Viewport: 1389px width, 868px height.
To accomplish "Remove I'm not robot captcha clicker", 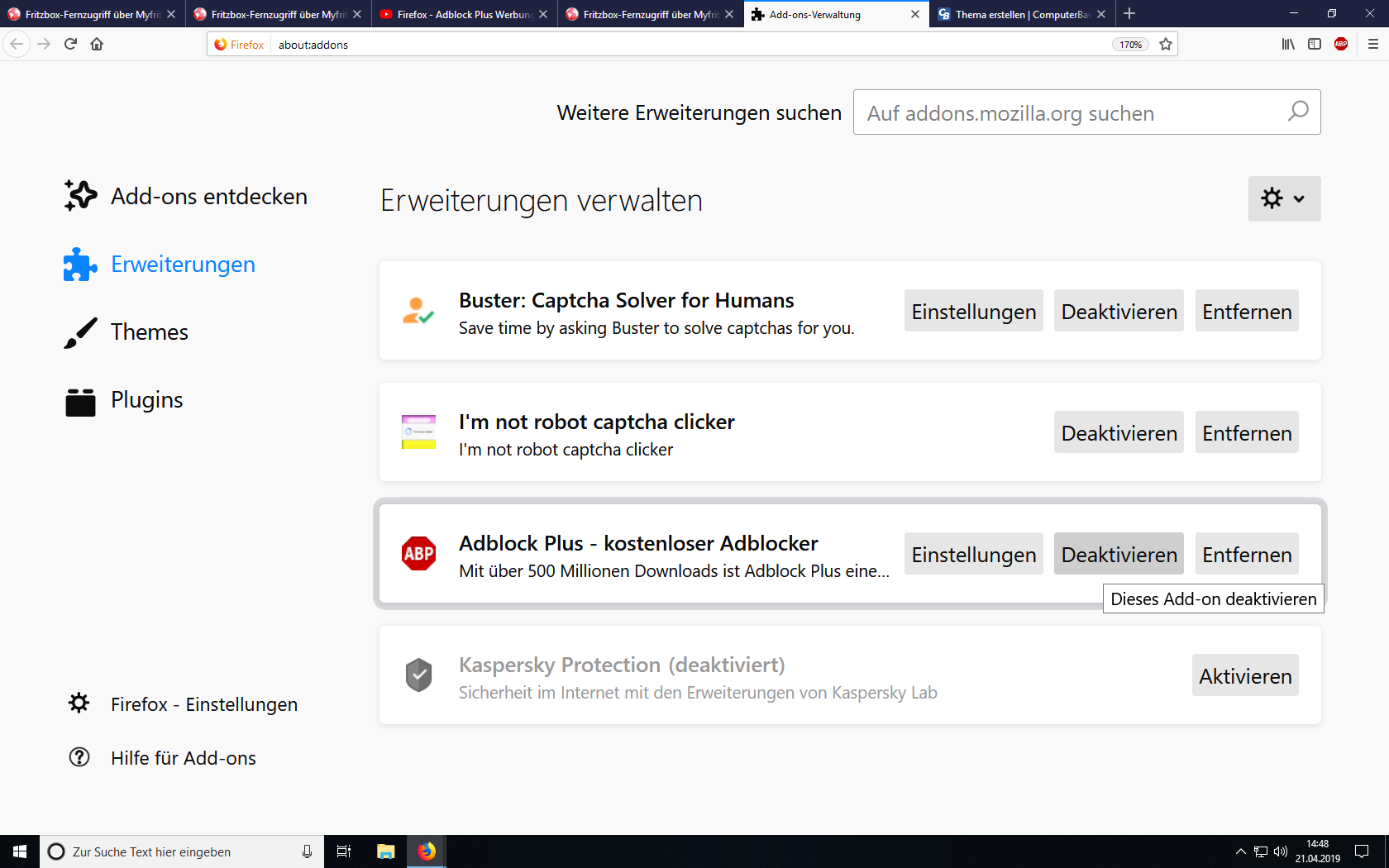I will point(1247,432).
